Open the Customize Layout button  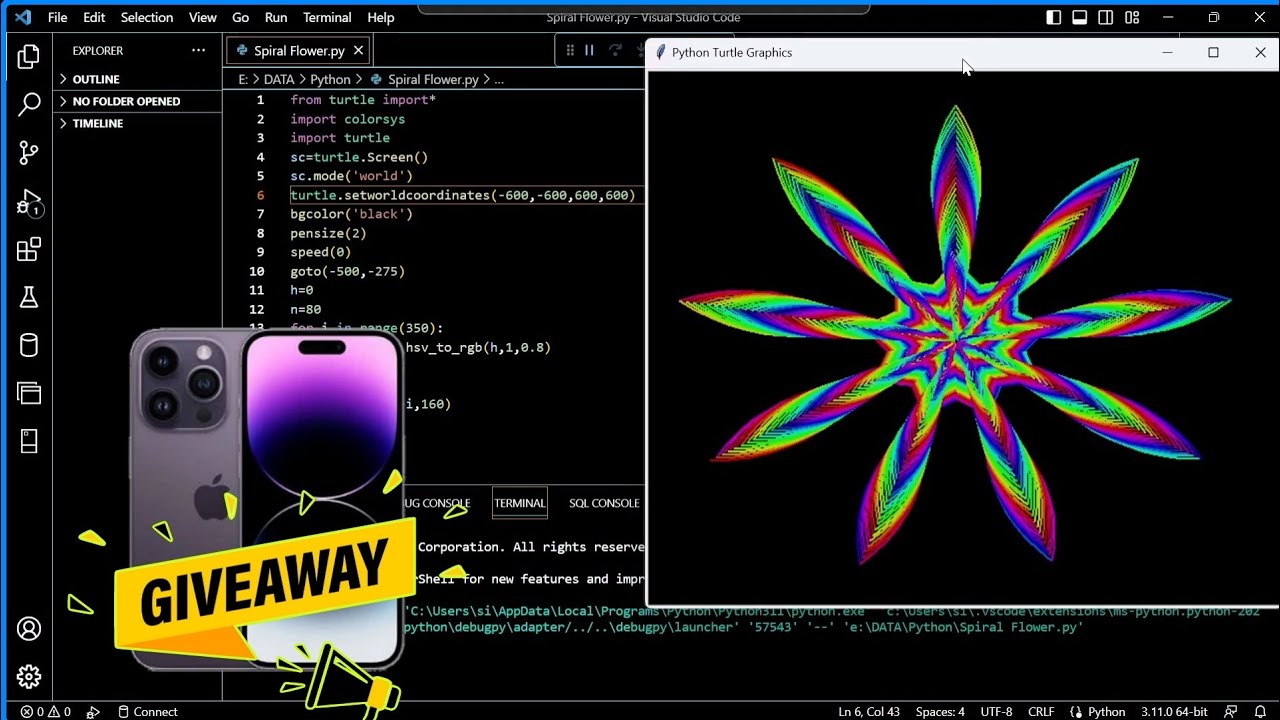[x=1132, y=17]
